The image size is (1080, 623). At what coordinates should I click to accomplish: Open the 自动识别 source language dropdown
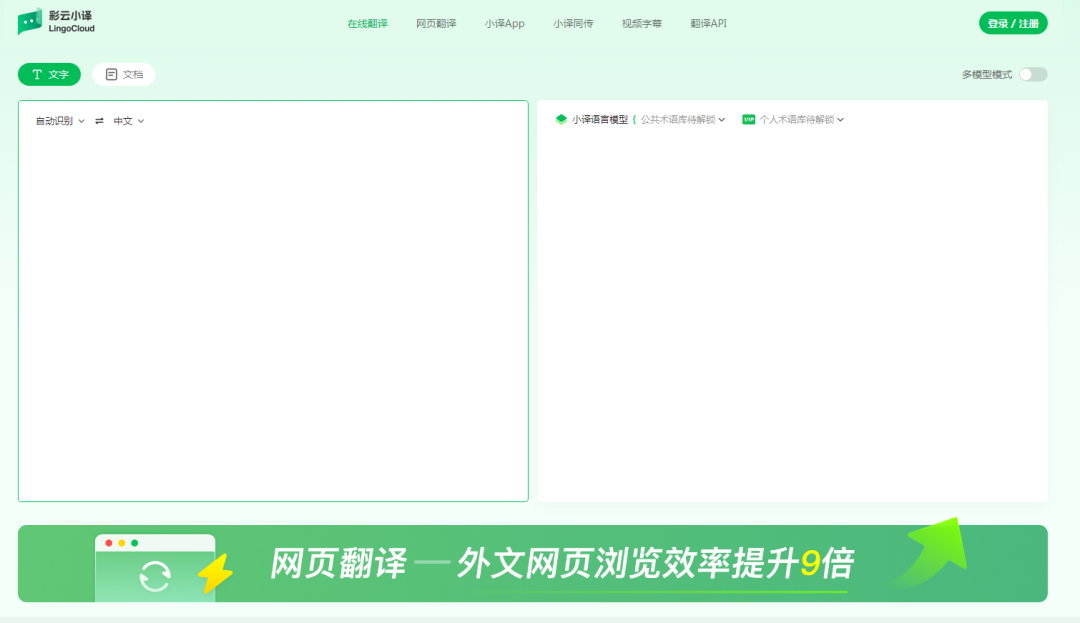pyautogui.click(x=58, y=120)
